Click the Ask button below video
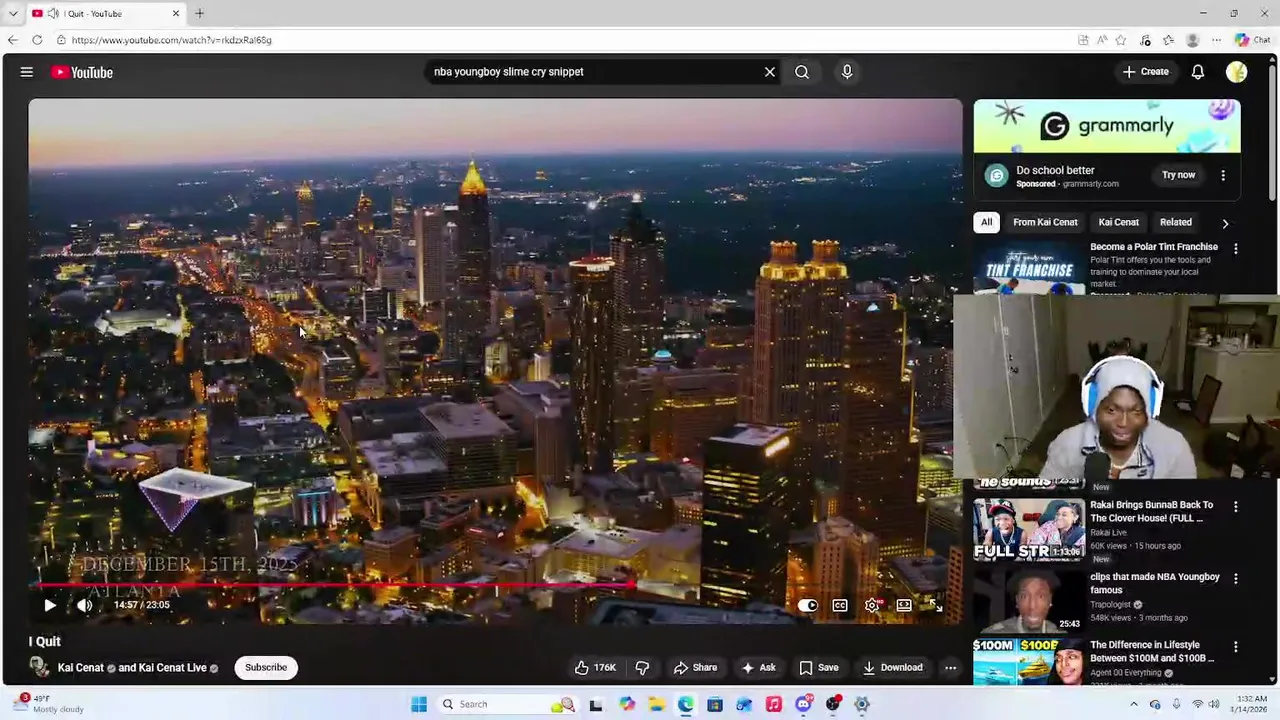 [758, 667]
